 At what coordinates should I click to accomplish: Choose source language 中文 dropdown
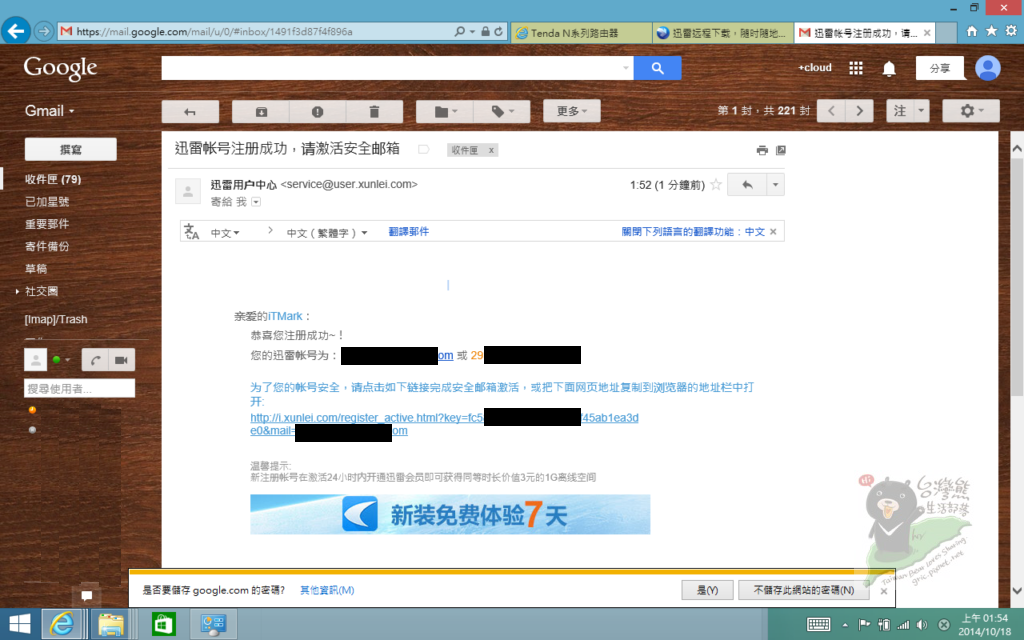coord(225,232)
